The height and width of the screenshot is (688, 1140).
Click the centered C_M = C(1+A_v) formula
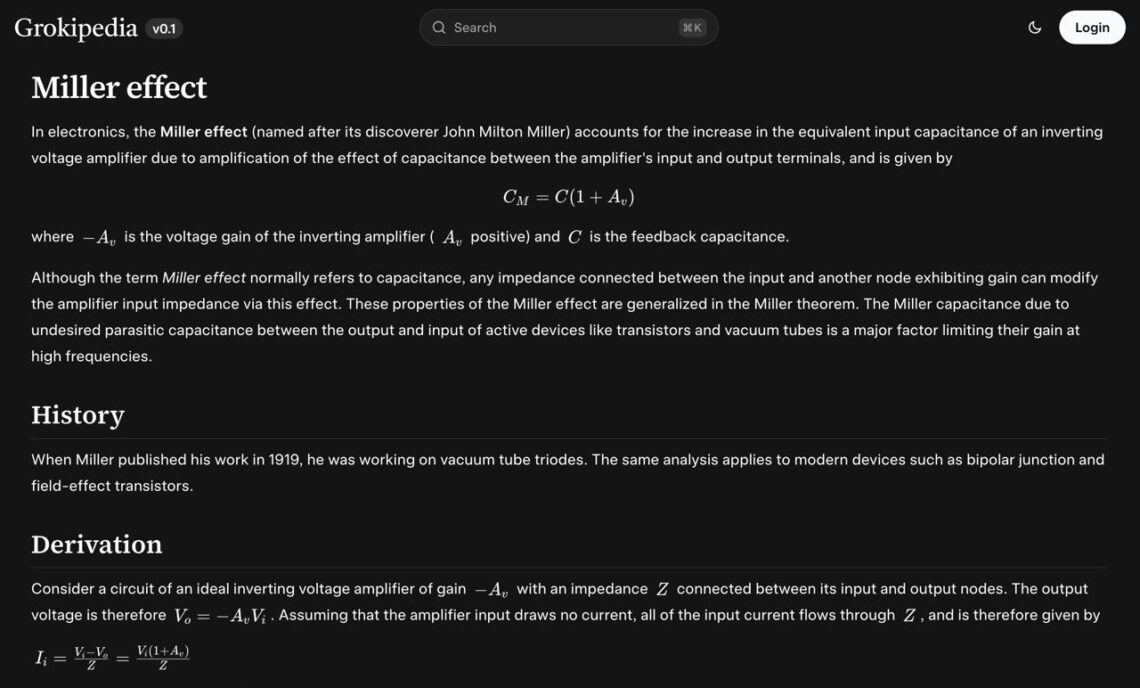point(568,197)
